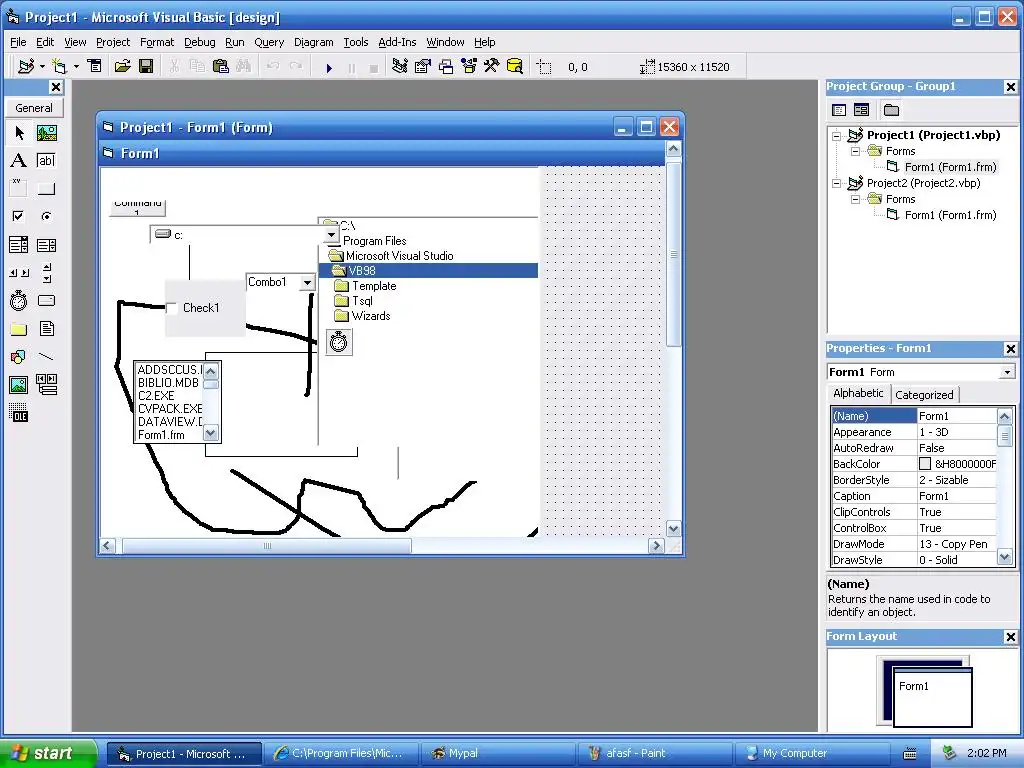This screenshot has width=1024, height=768.
Task: Switch to My Computer taskbar button
Action: 813,754
